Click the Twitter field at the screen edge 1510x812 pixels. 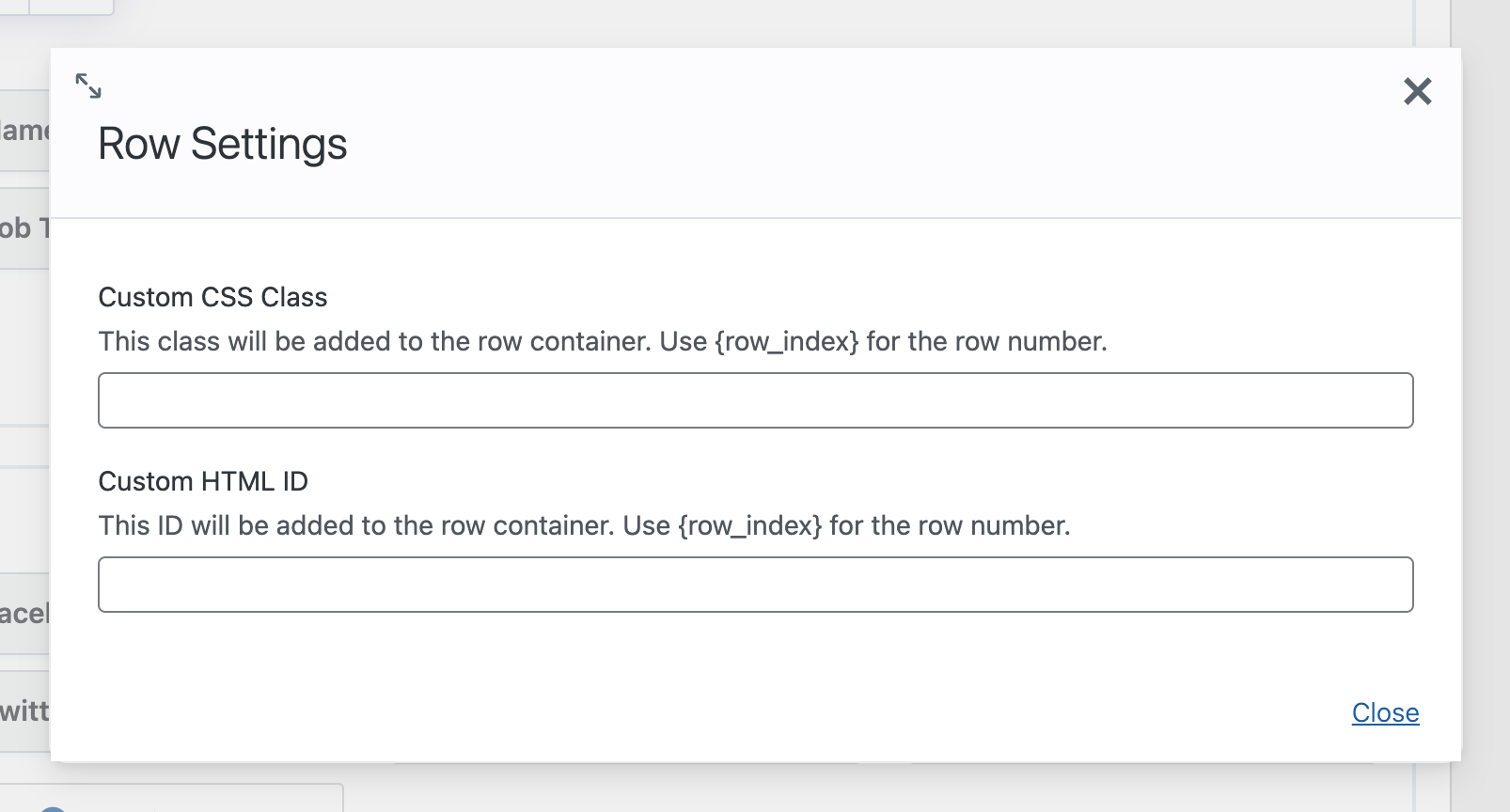(x=25, y=711)
